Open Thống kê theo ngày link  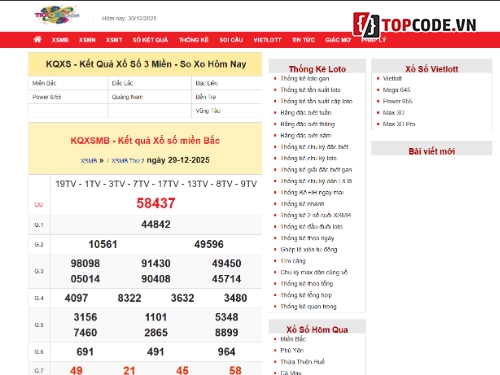(x=307, y=238)
